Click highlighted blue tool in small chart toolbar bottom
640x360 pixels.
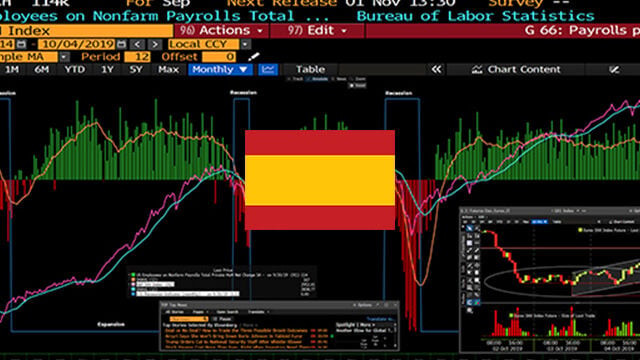[469, 302]
